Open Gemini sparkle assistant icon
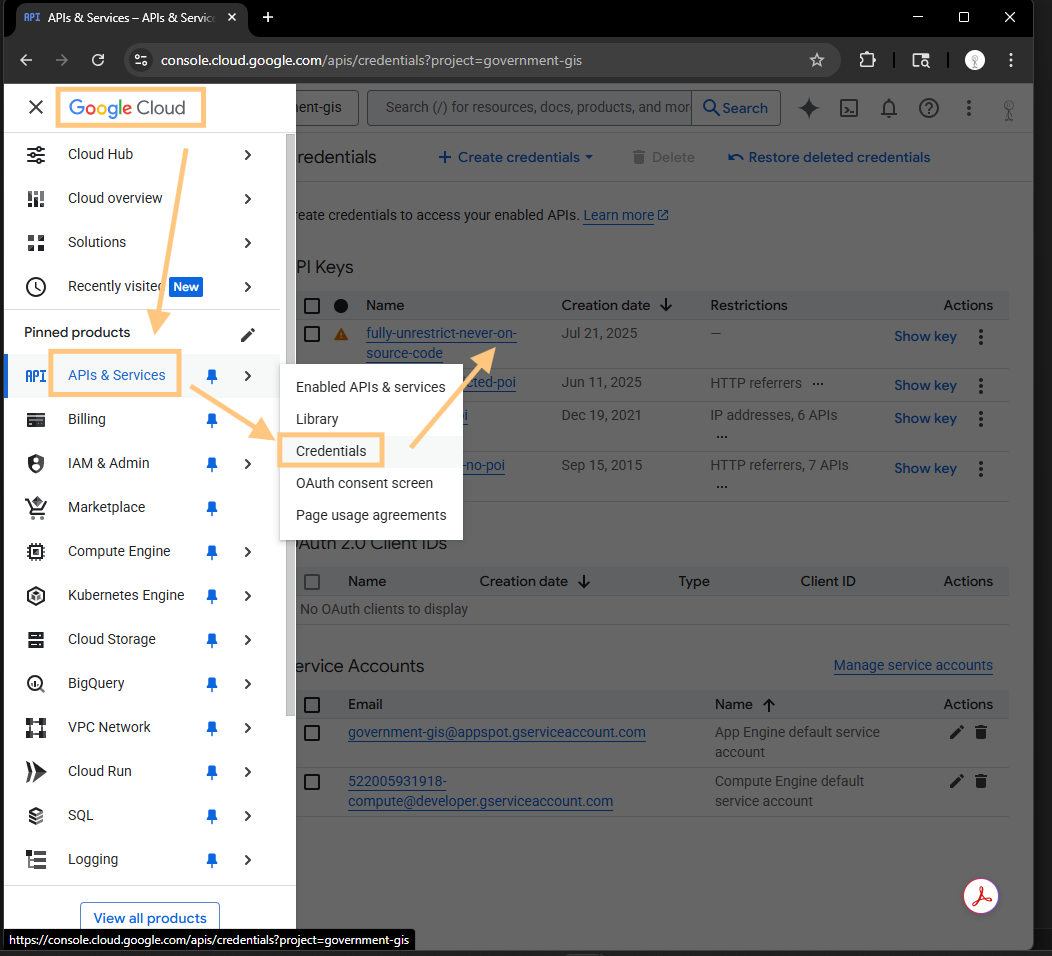Viewport: 1052px width, 956px height. (x=809, y=108)
